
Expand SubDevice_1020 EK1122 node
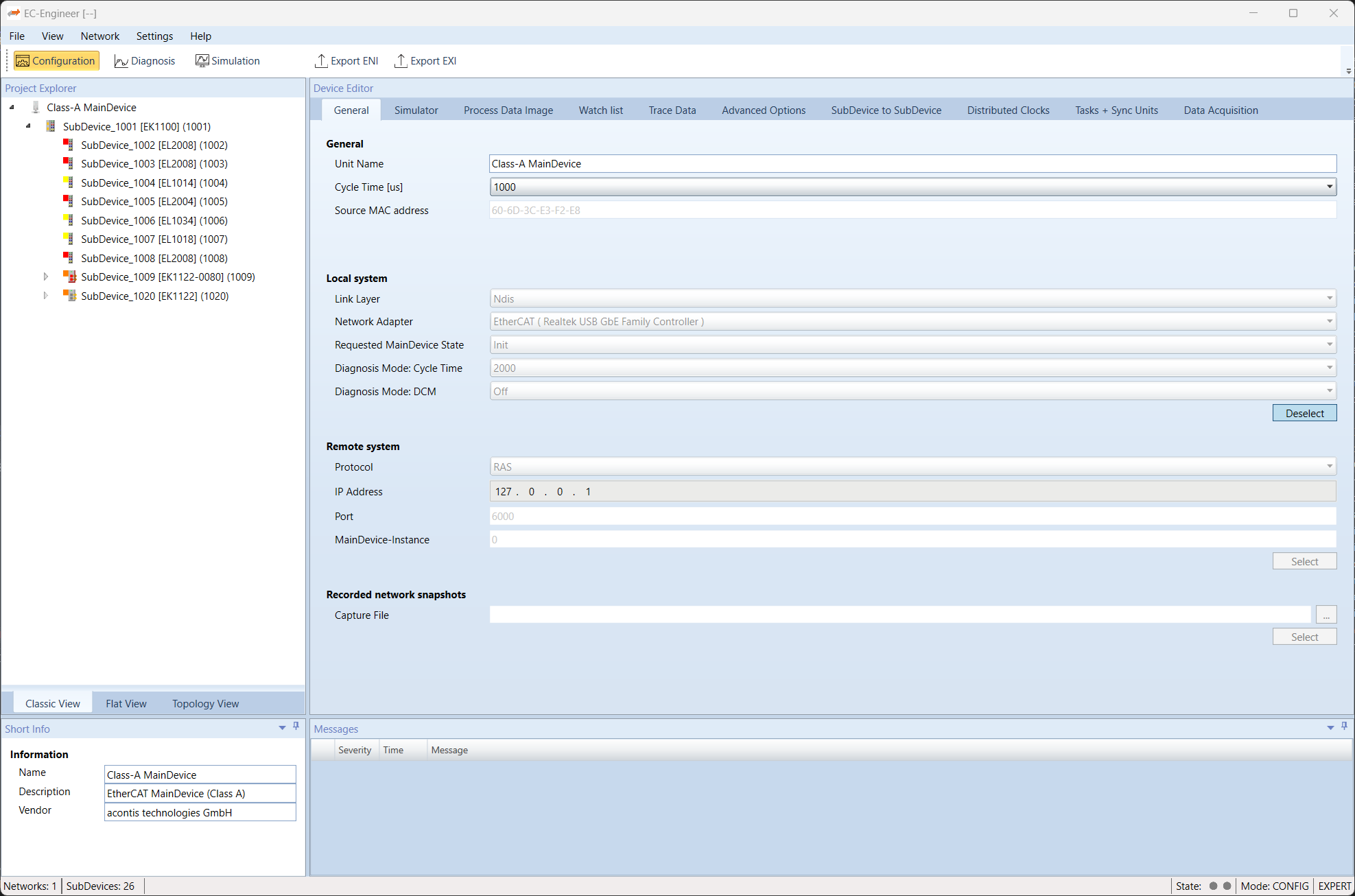point(46,296)
